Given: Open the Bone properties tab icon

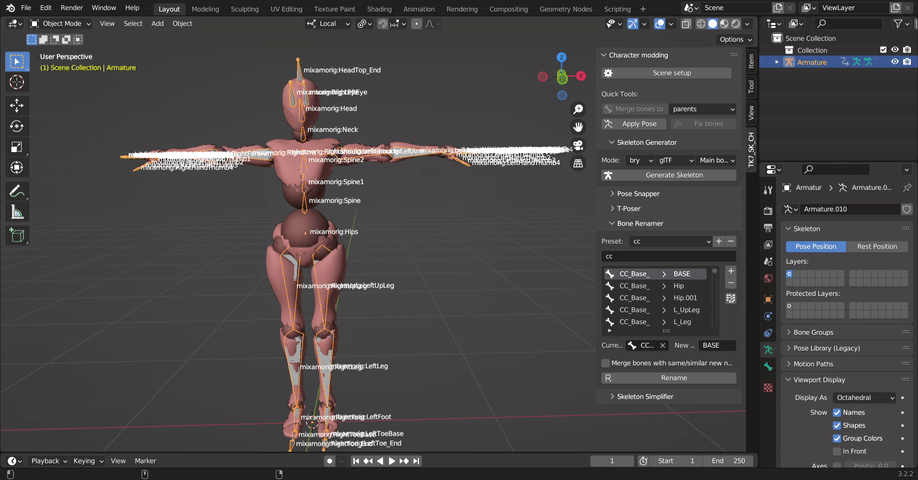Looking at the screenshot, I should coord(768,367).
